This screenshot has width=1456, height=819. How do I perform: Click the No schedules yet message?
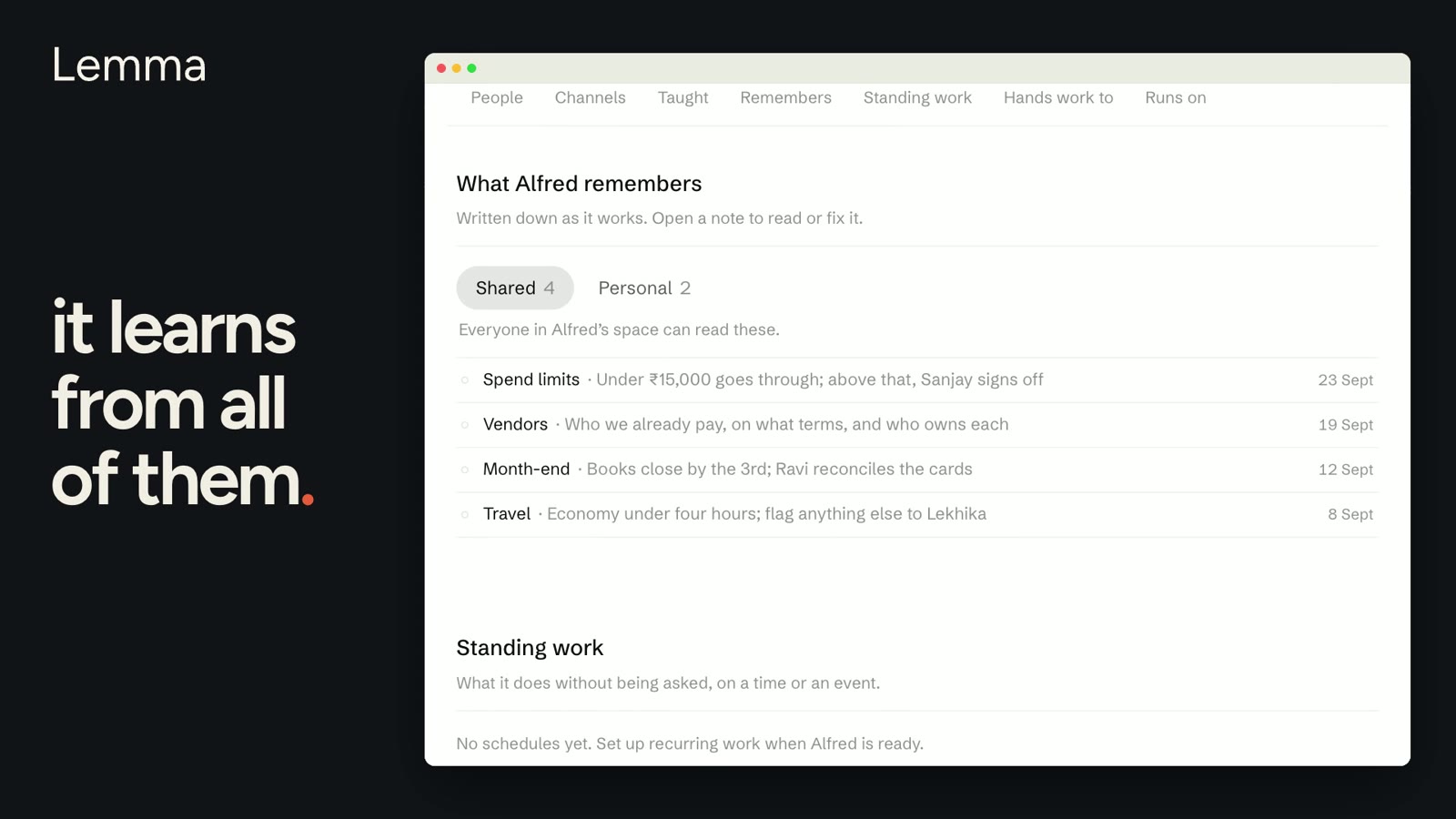click(690, 743)
